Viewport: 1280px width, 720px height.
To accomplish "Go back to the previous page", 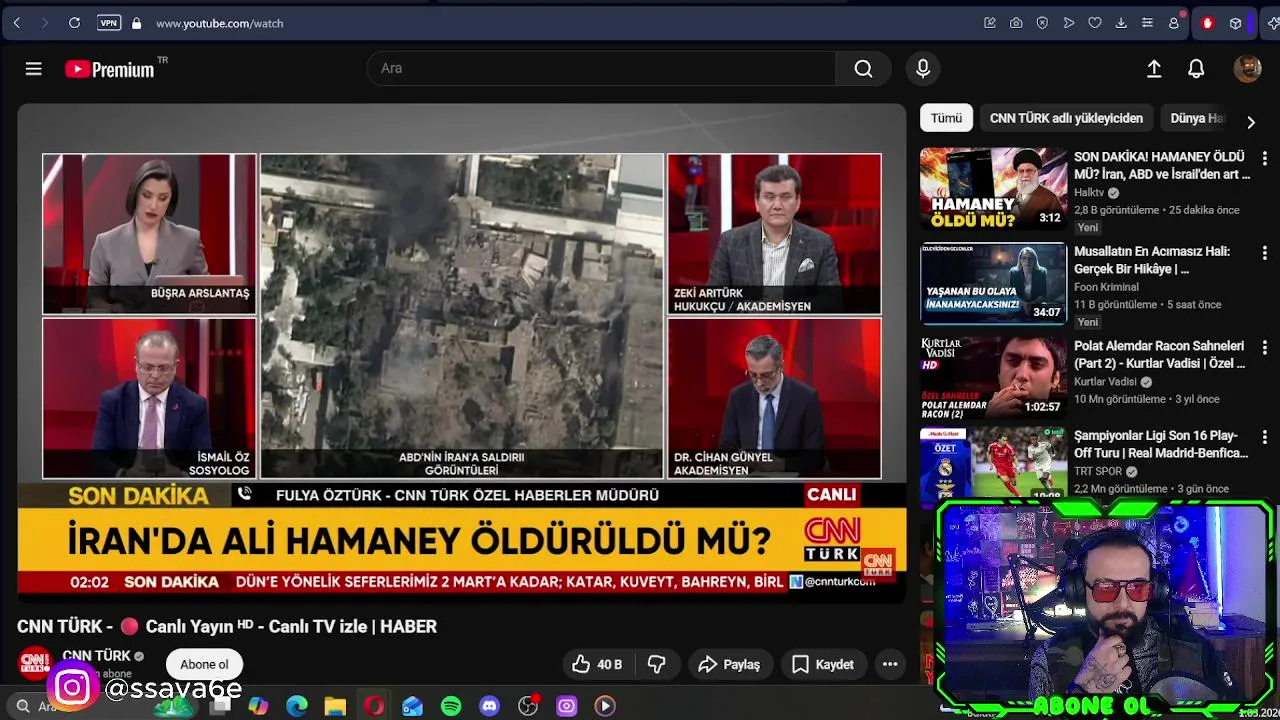I will pyautogui.click(x=17, y=23).
